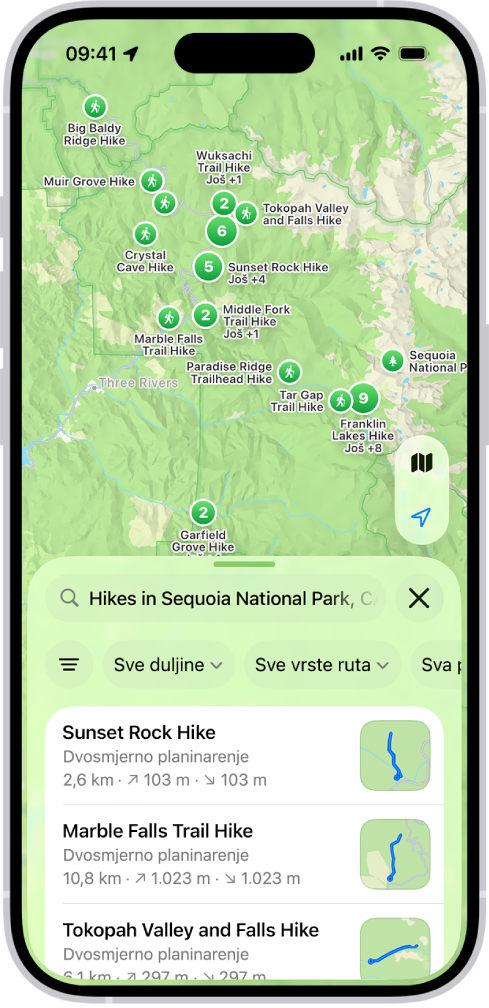This screenshot has width=489, height=1008.
Task: Tap the current location arrow button
Action: click(421, 517)
